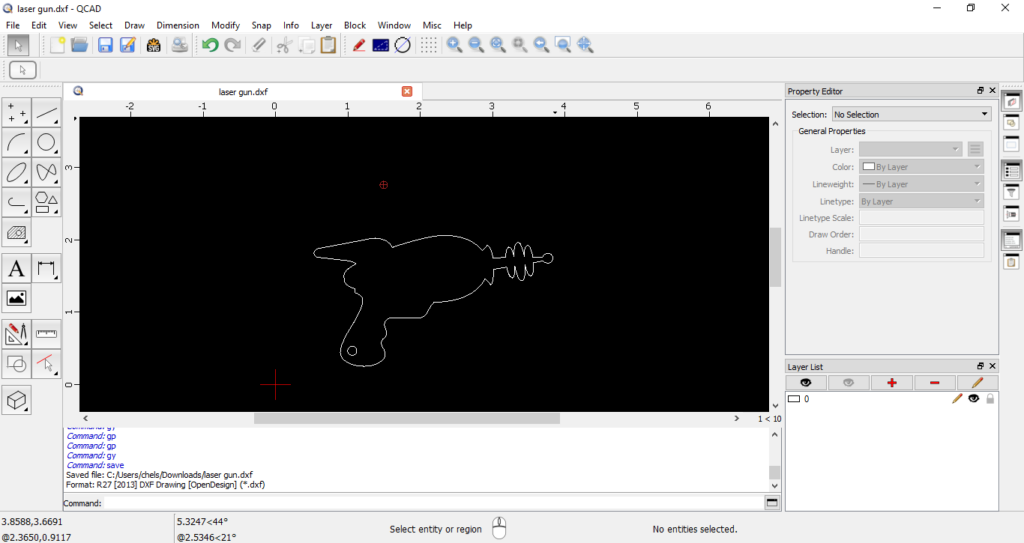The height and width of the screenshot is (543, 1024).
Task: Select the Insert Image tool
Action: 17,299
